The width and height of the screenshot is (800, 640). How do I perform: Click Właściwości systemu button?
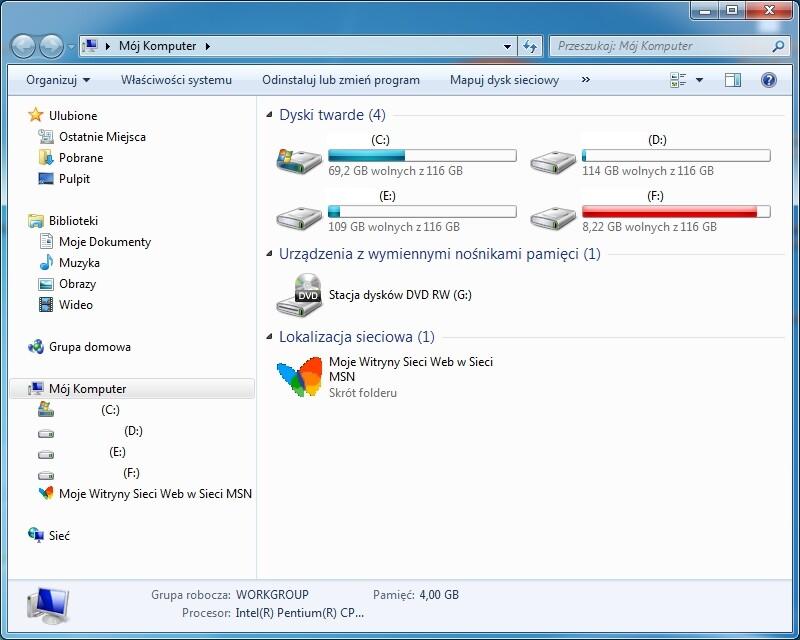coord(176,80)
